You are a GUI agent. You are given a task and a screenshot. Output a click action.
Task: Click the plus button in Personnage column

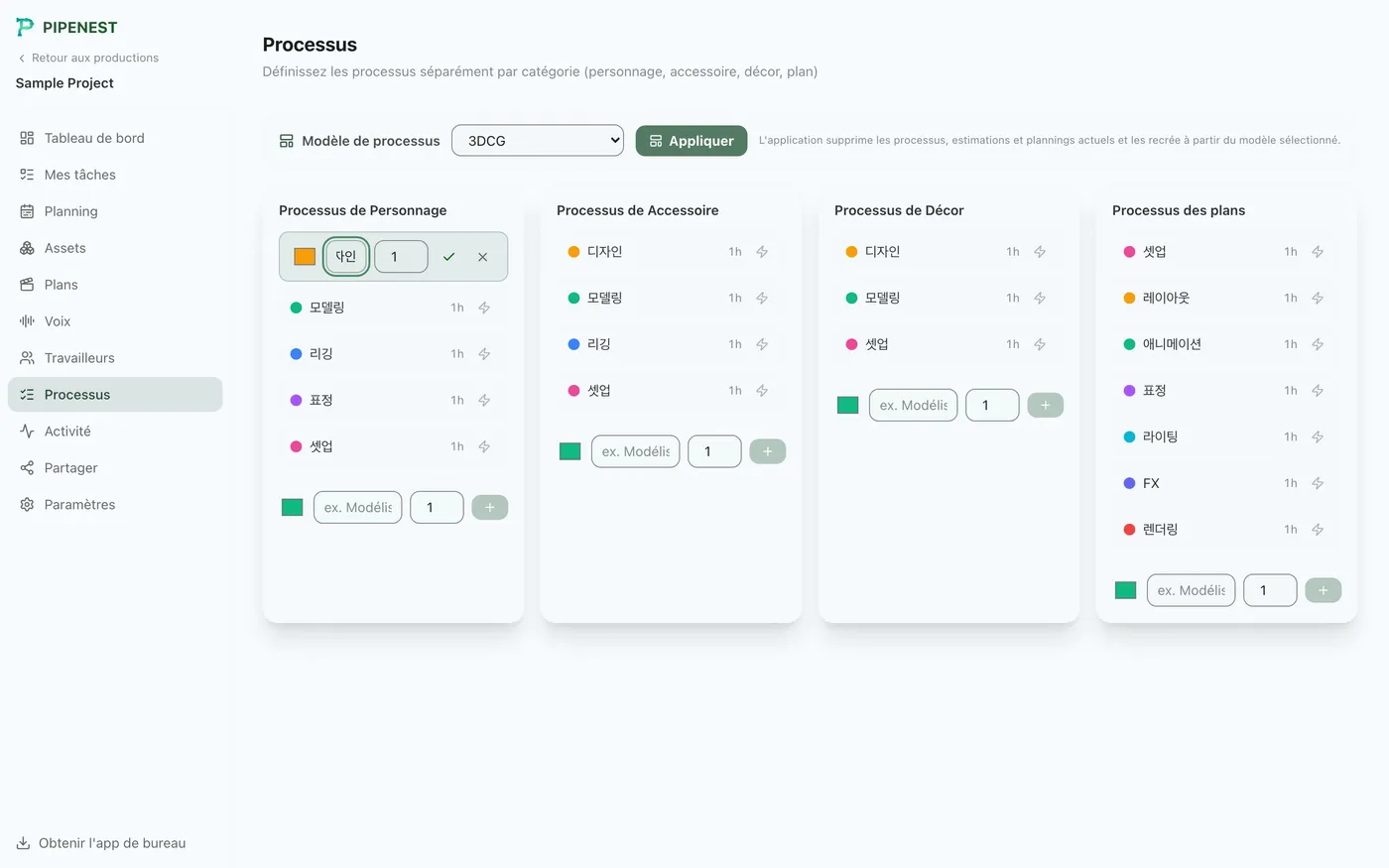pyautogui.click(x=490, y=508)
